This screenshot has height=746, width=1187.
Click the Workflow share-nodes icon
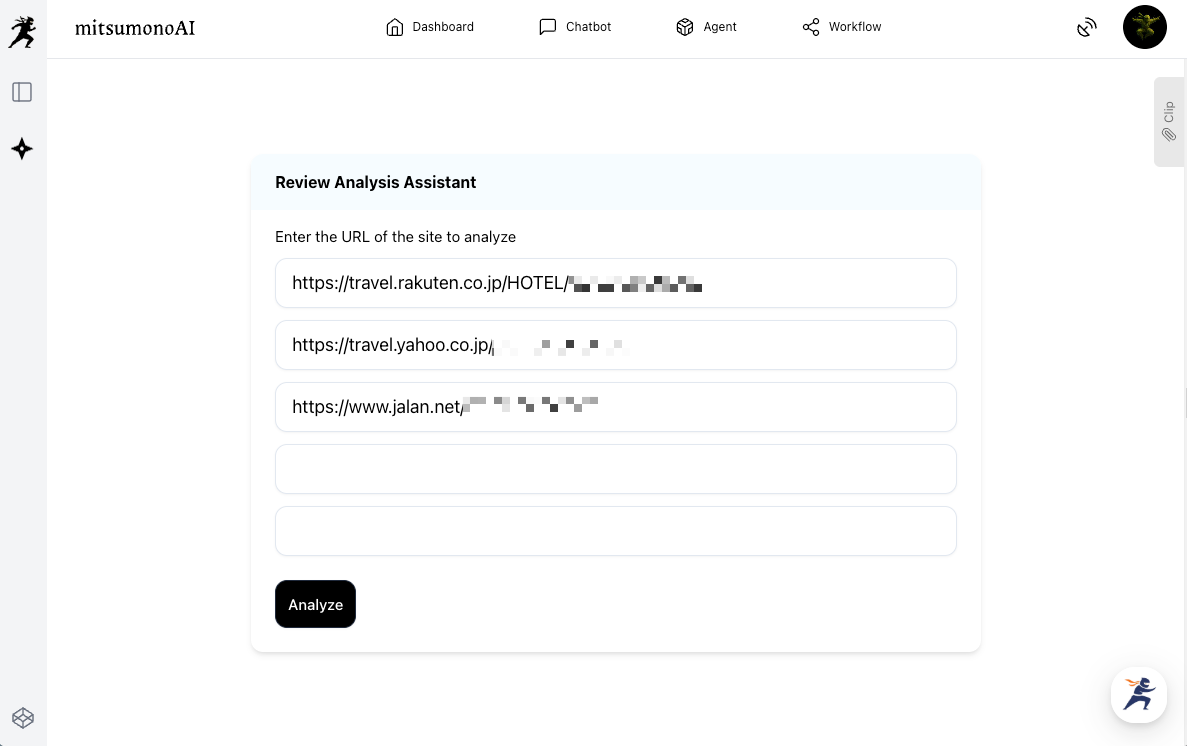point(811,27)
